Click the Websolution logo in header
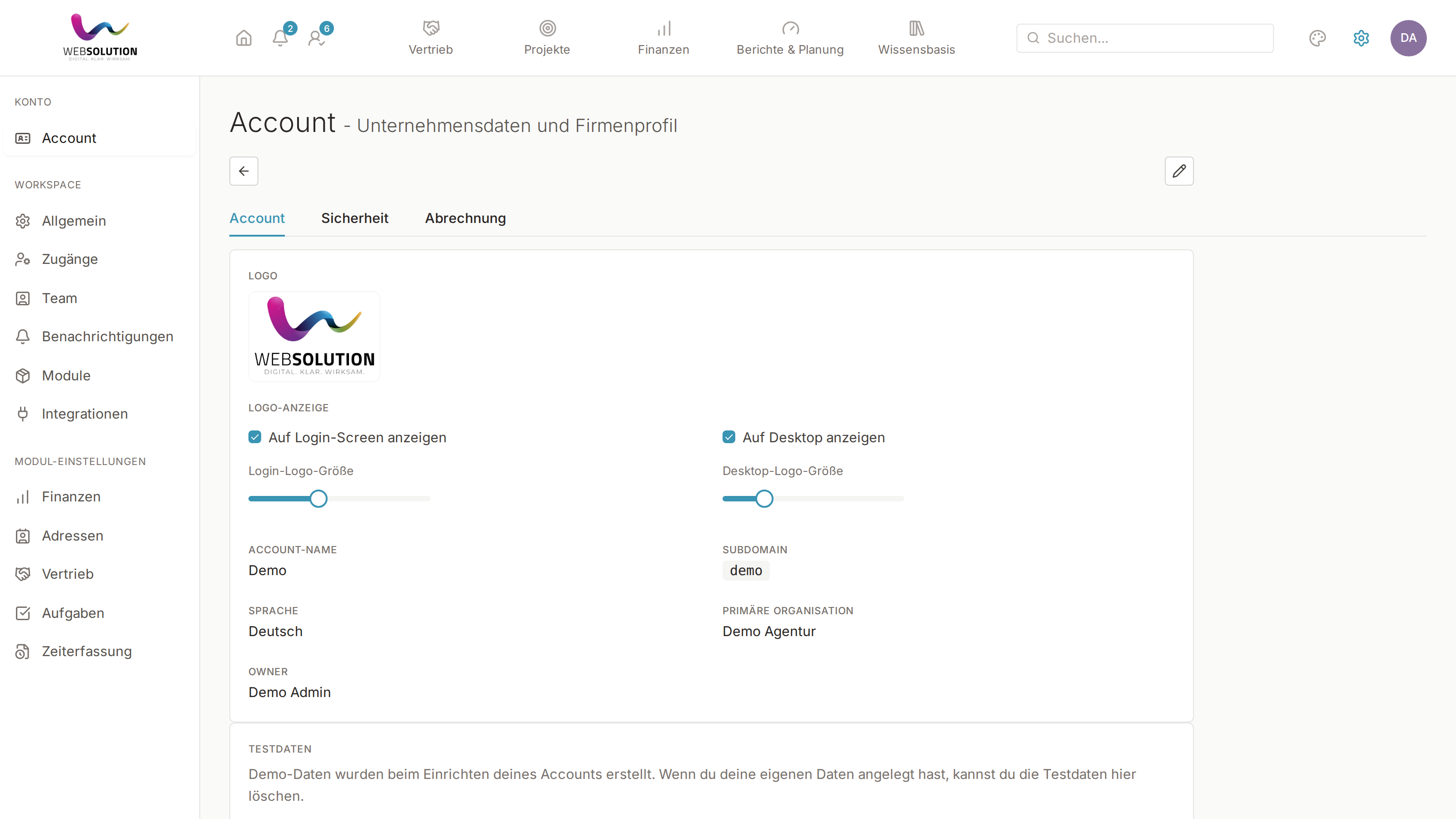 (100, 37)
